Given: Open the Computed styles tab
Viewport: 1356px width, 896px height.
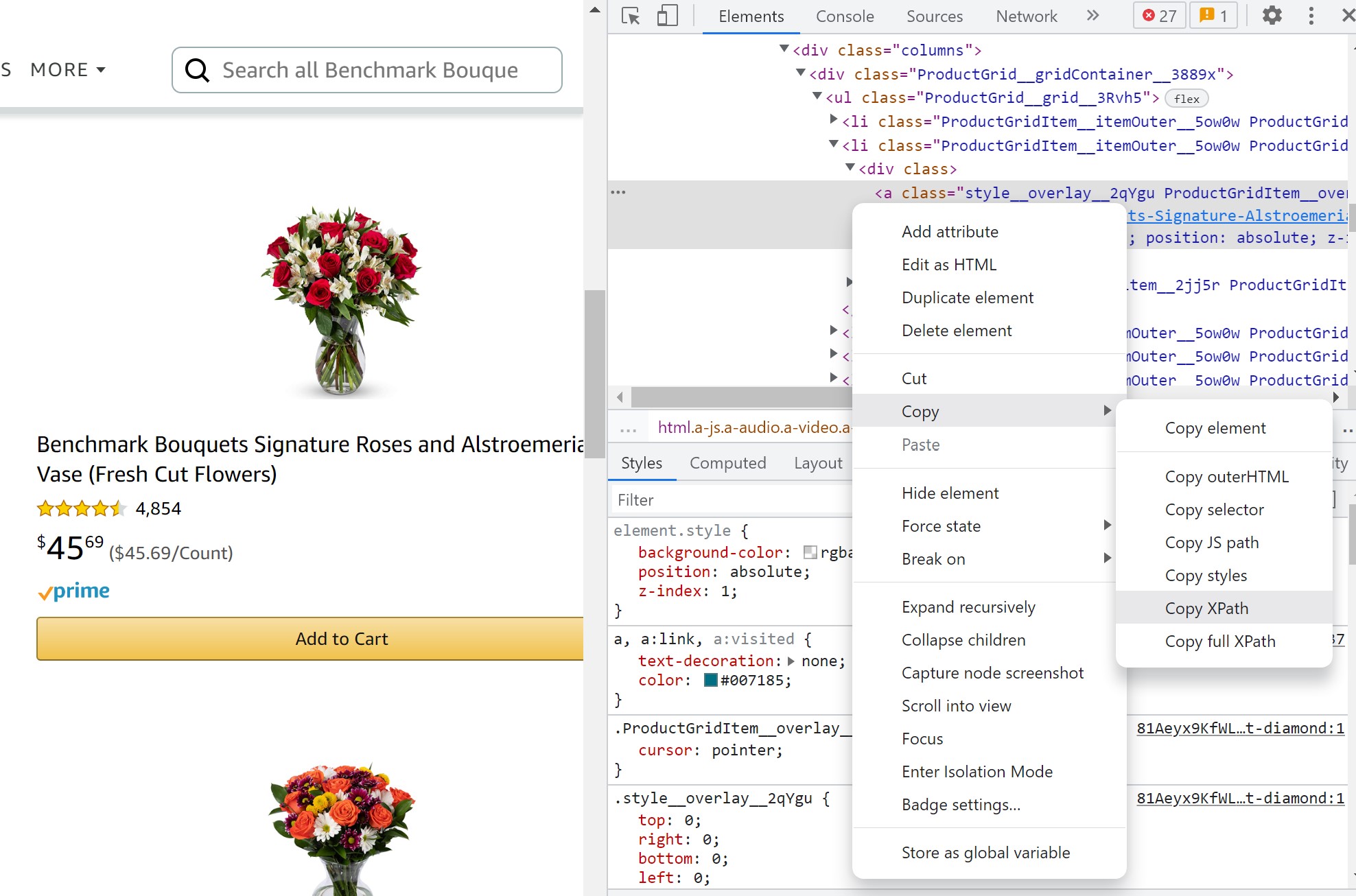Looking at the screenshot, I should (727, 463).
